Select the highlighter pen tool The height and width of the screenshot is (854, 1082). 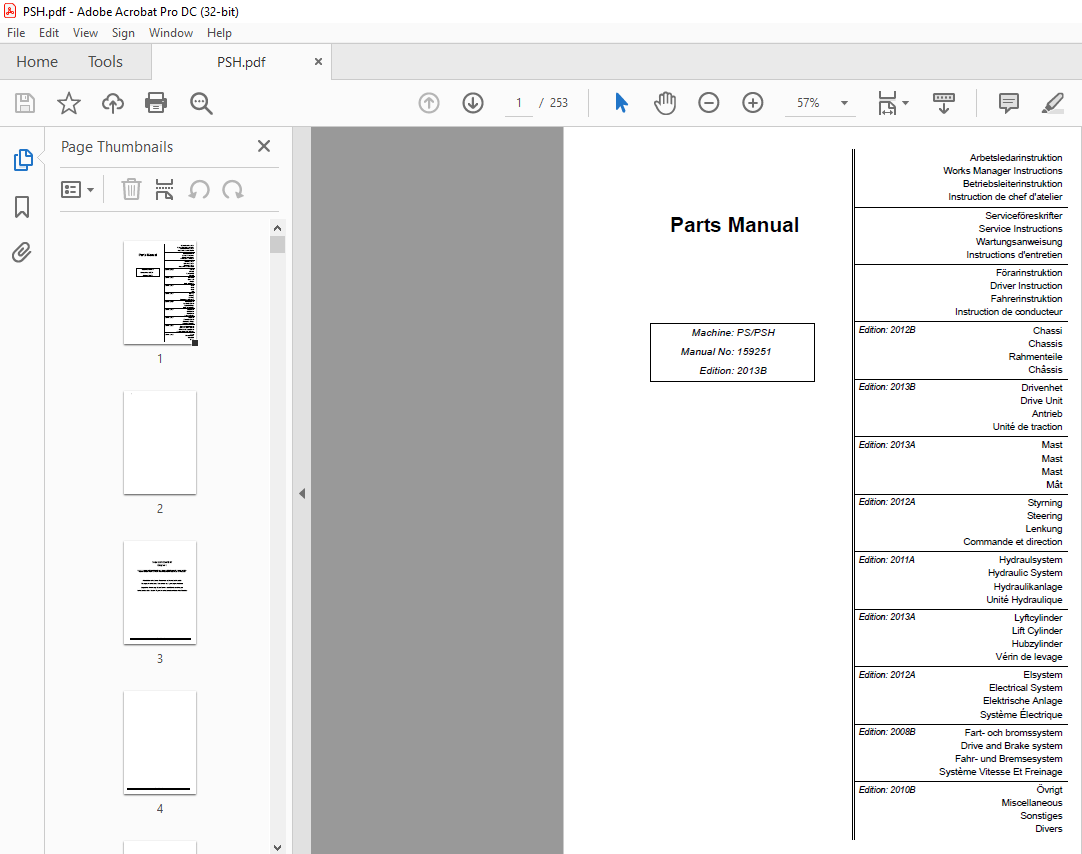pos(1052,103)
